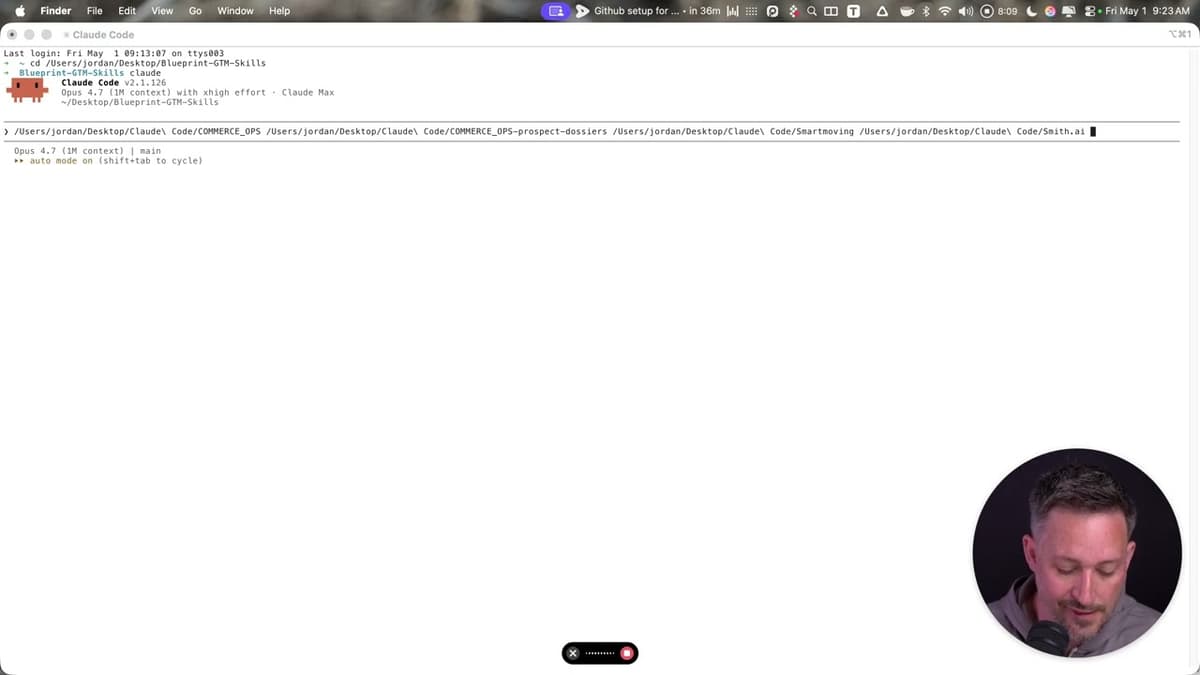Click the Claude Code pixel mascot logo
The height and width of the screenshot is (675, 1200).
pyautogui.click(x=27, y=91)
